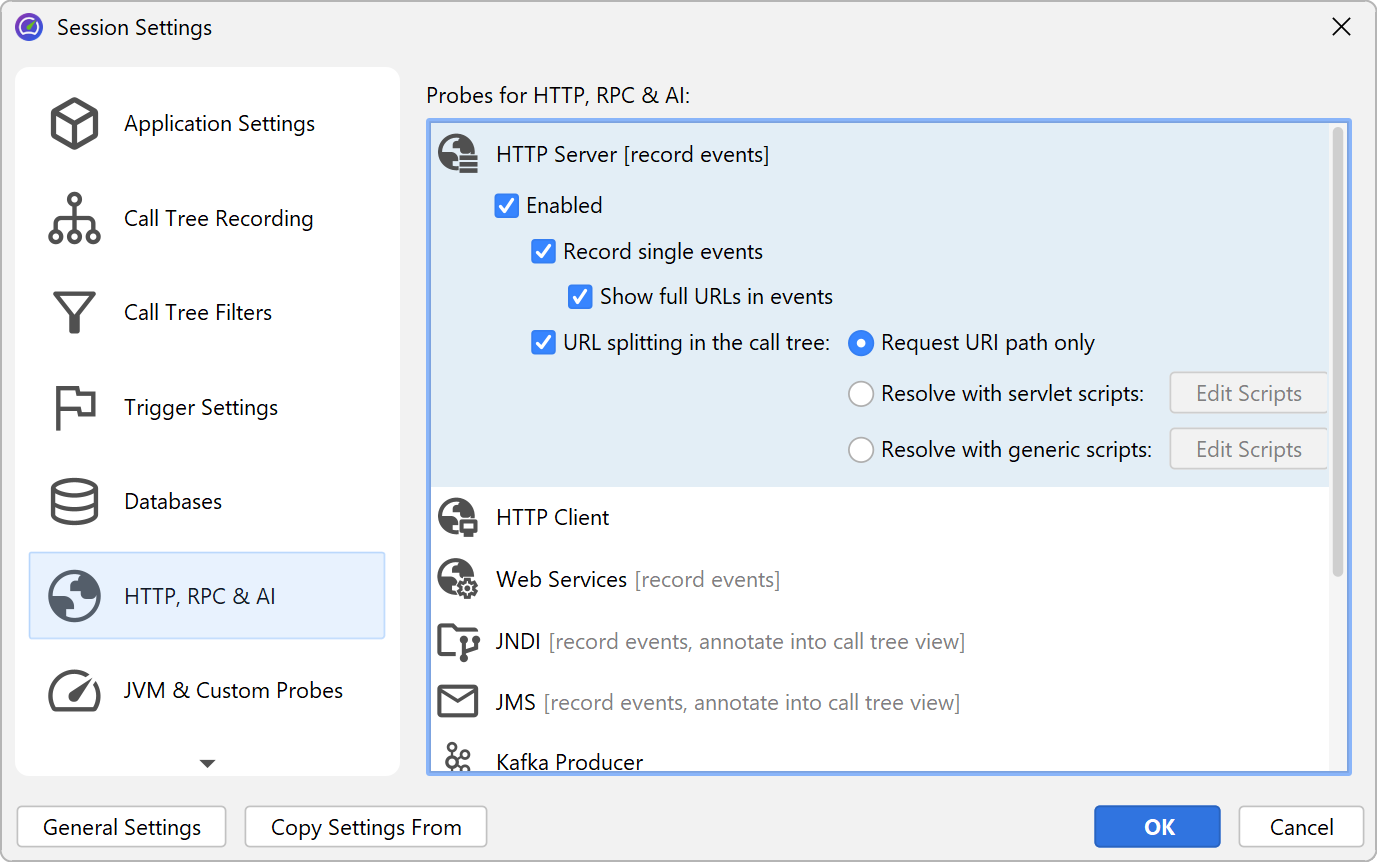Click the HTTP Client probe icon
The width and height of the screenshot is (1377, 862).
click(458, 518)
